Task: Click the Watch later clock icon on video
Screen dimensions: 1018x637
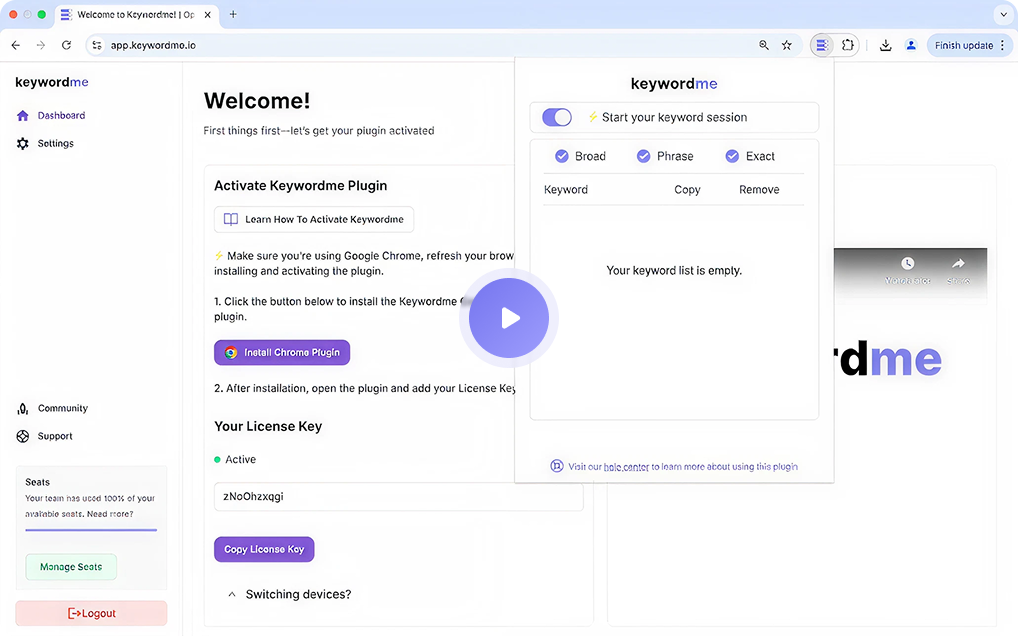Action: click(x=908, y=264)
